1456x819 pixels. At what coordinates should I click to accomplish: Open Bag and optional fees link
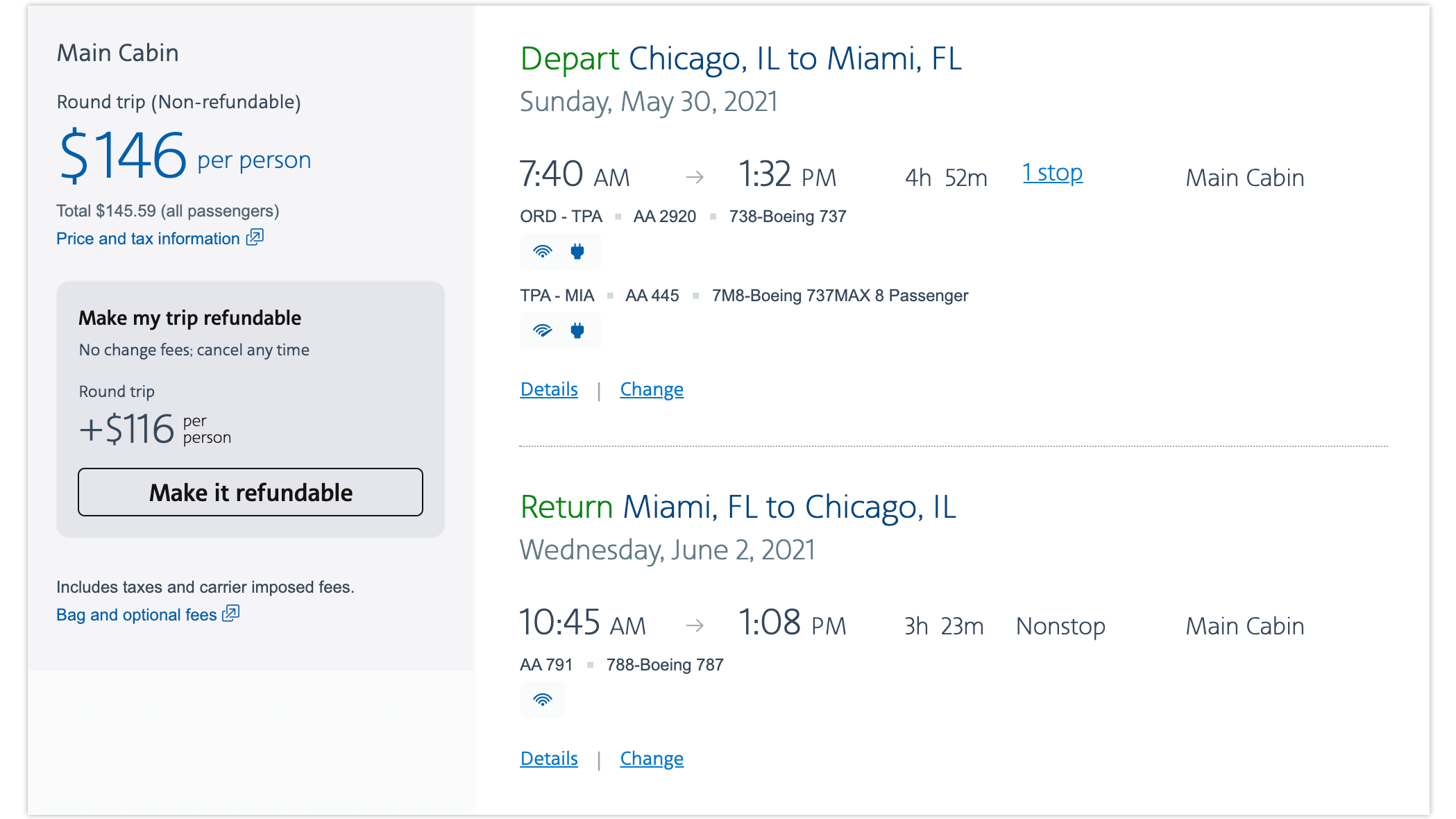pyautogui.click(x=137, y=615)
